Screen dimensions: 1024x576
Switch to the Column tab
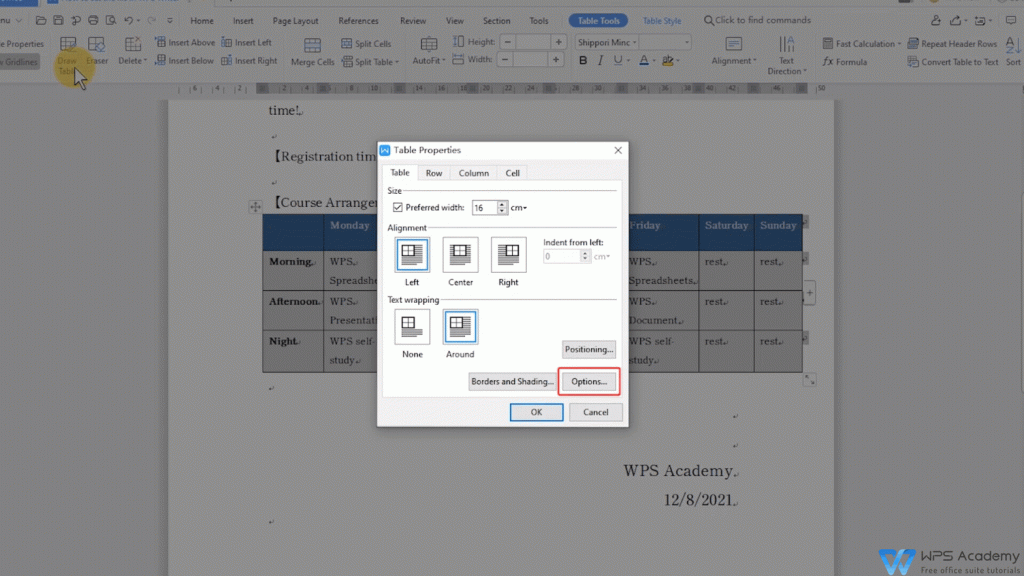point(473,173)
